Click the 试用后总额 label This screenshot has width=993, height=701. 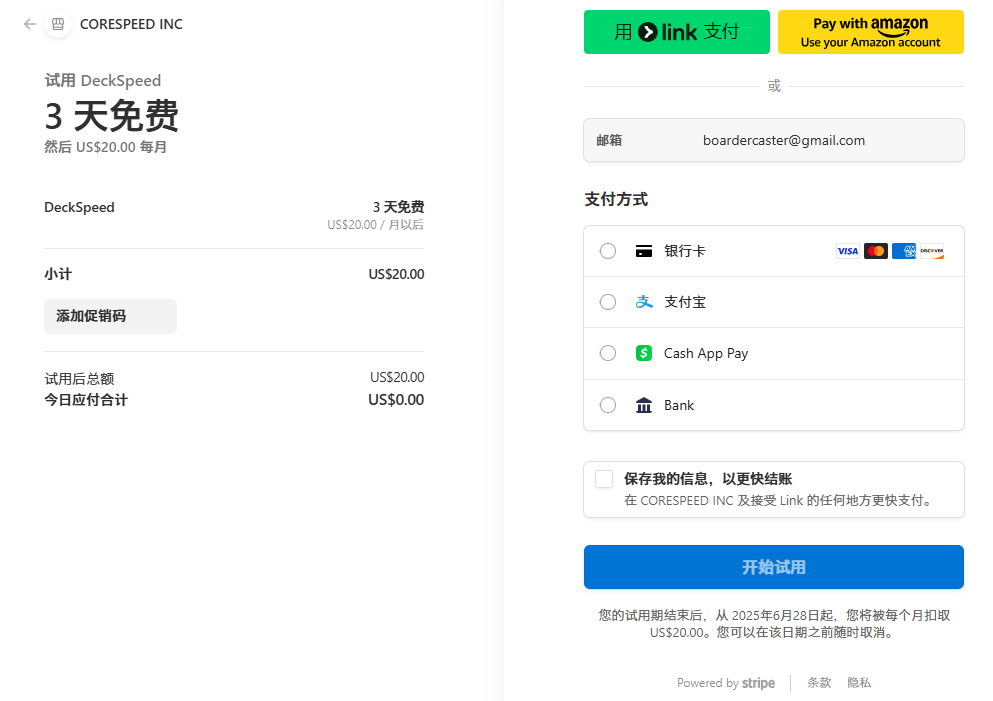79,379
